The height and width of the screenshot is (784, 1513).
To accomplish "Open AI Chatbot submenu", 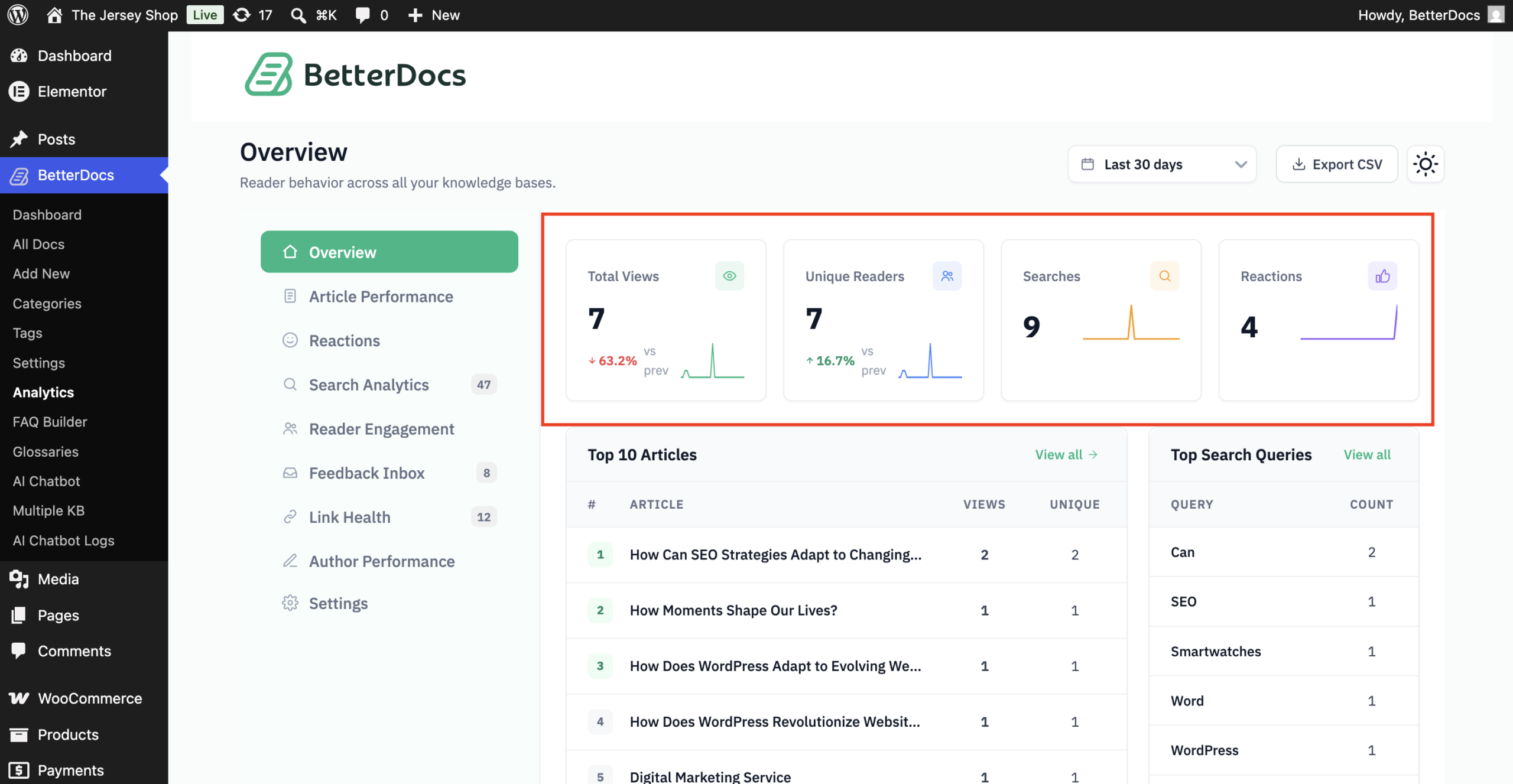I will pyautogui.click(x=46, y=481).
